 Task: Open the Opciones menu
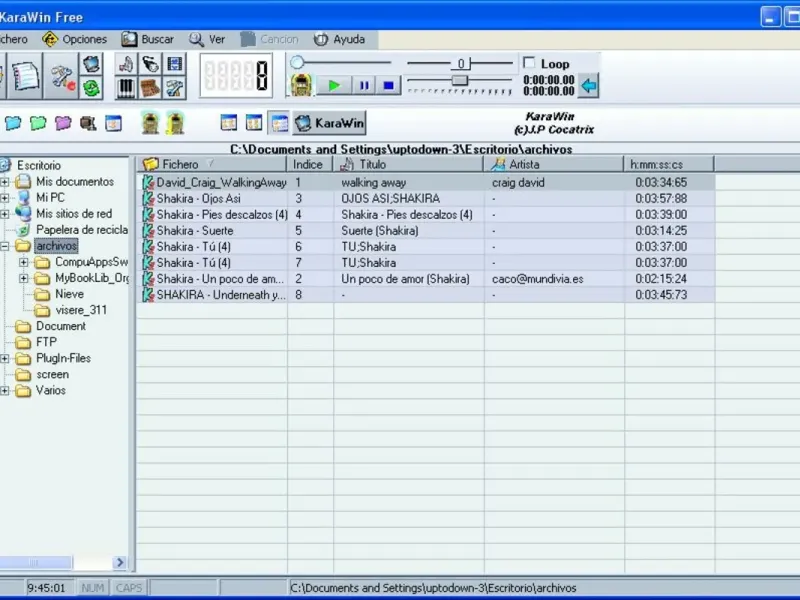[74, 39]
